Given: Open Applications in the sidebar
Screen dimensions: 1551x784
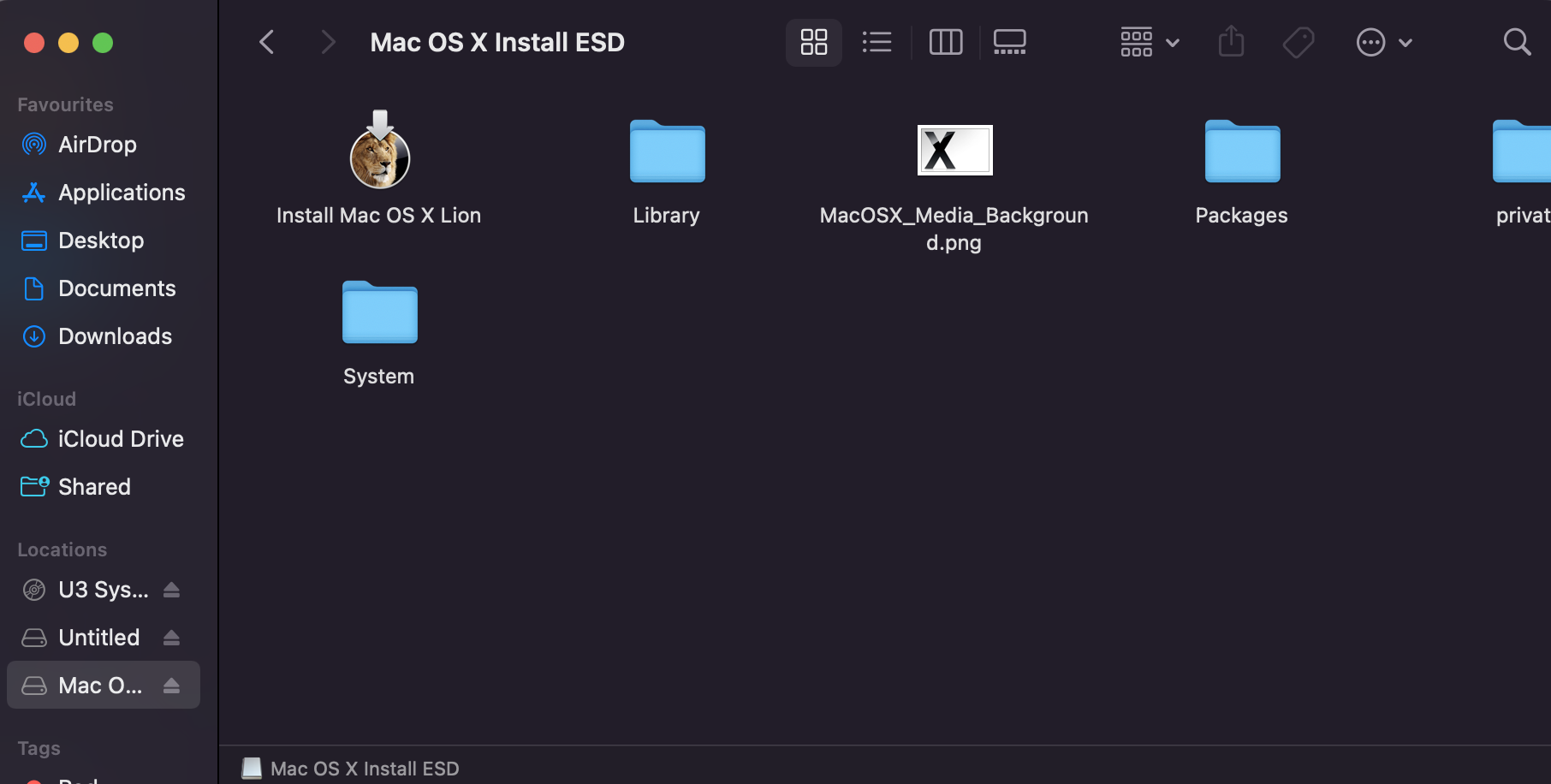Looking at the screenshot, I should click(x=103, y=193).
